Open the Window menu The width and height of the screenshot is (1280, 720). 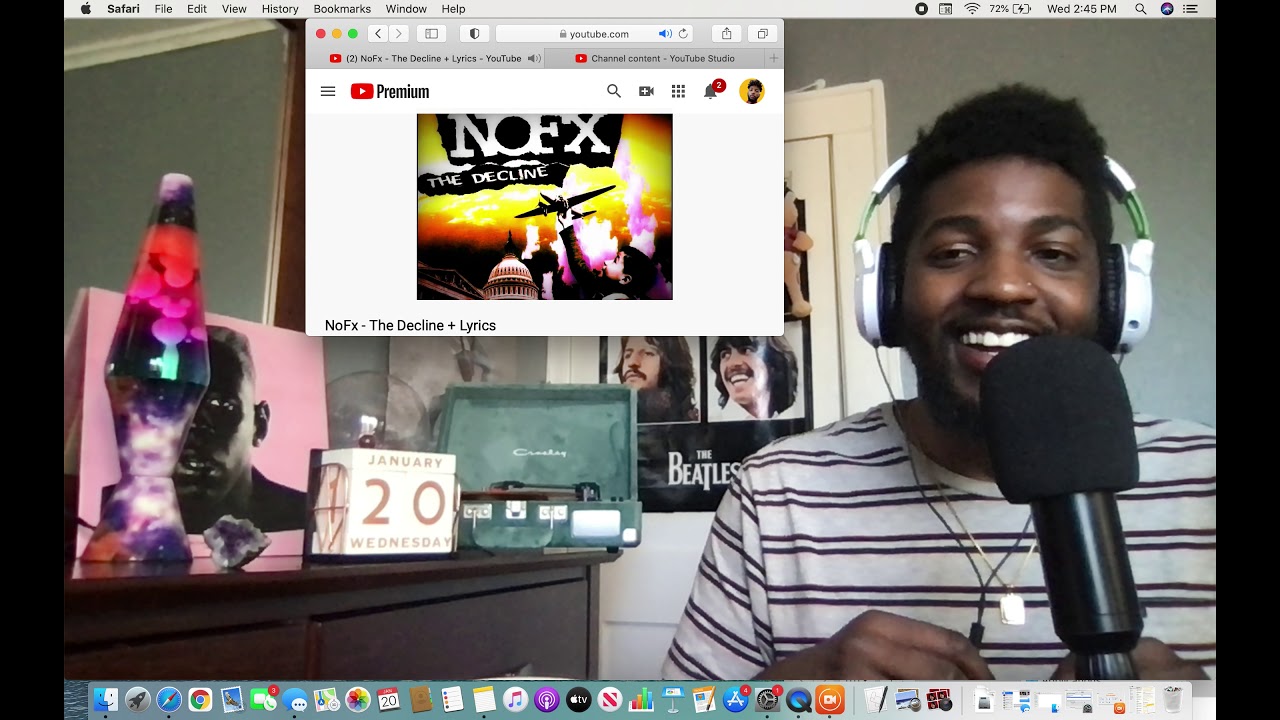[406, 9]
